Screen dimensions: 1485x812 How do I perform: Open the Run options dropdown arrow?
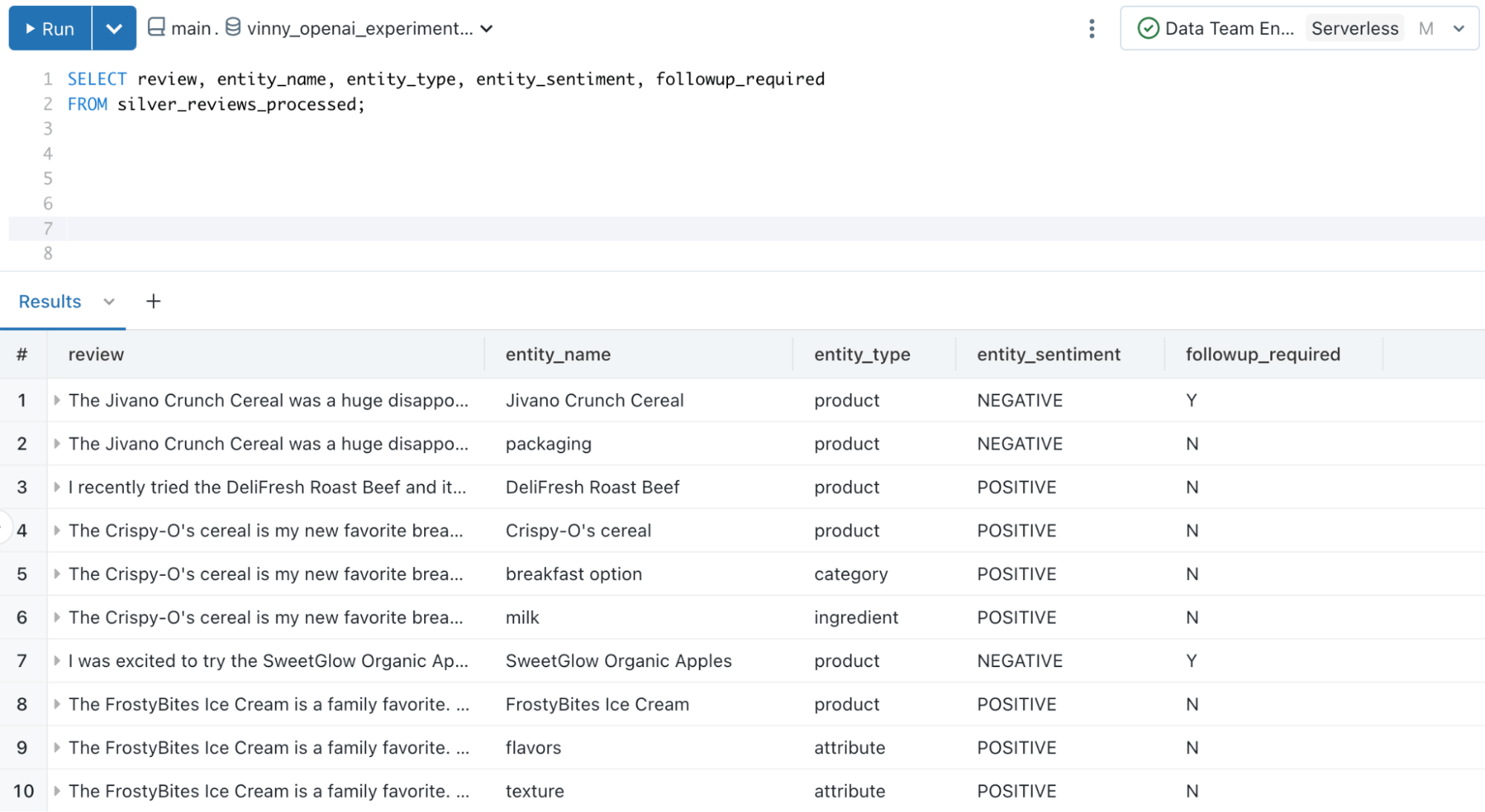point(114,28)
